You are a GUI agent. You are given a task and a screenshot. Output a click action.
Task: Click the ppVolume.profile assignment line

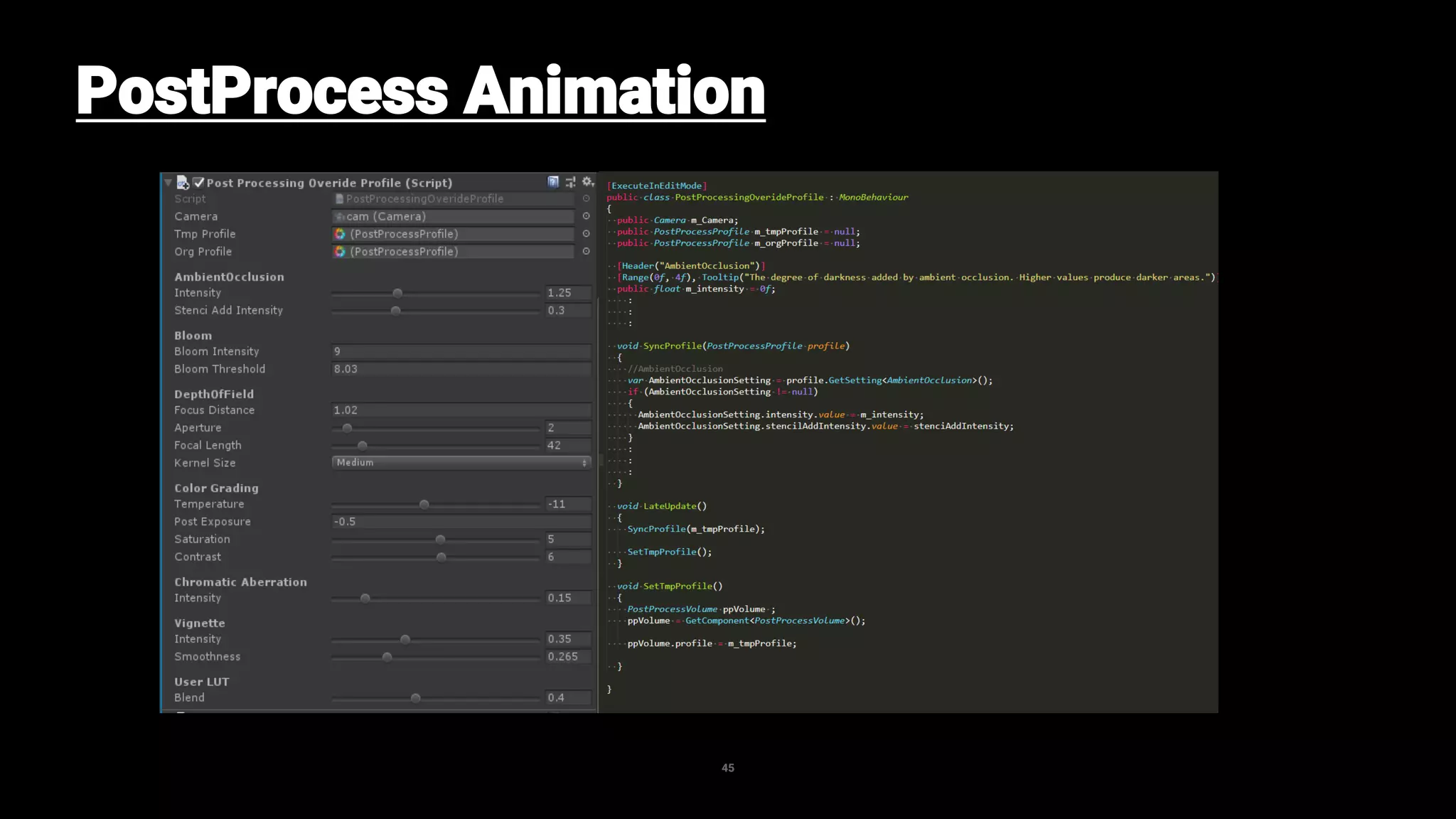pyautogui.click(x=712, y=643)
